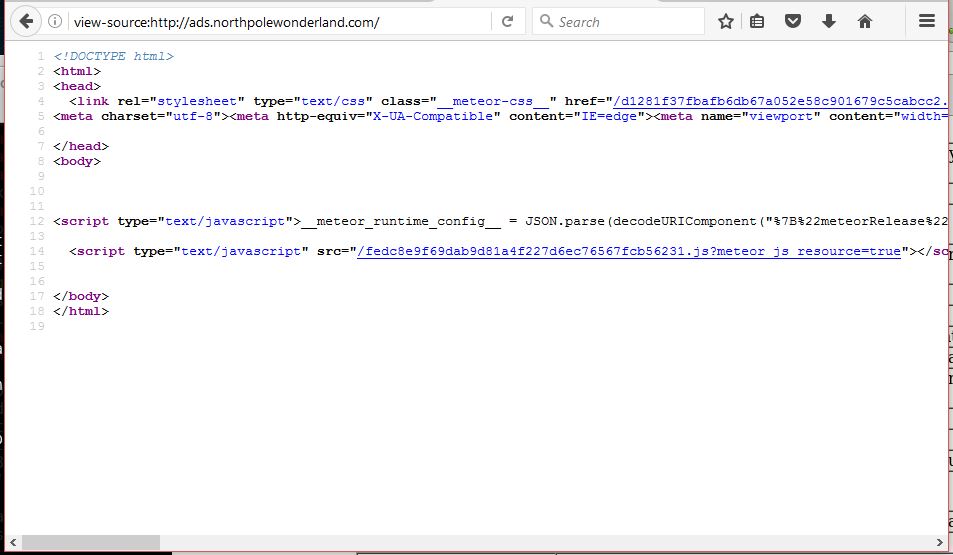Reload the current page
The height and width of the screenshot is (555, 953).
(x=507, y=21)
